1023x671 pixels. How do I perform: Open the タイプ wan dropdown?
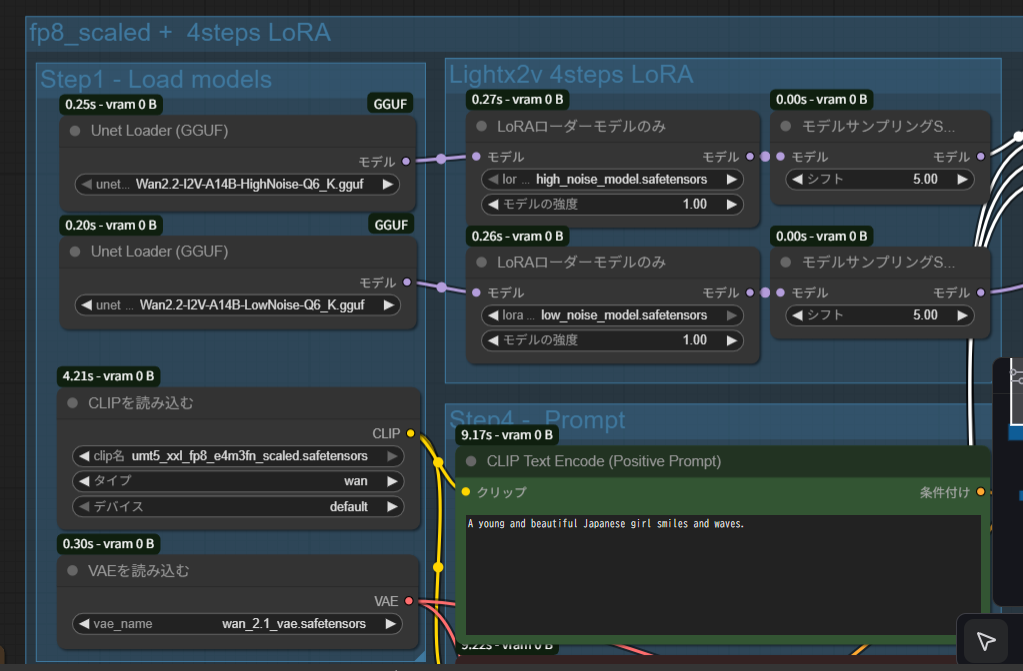(x=238, y=482)
